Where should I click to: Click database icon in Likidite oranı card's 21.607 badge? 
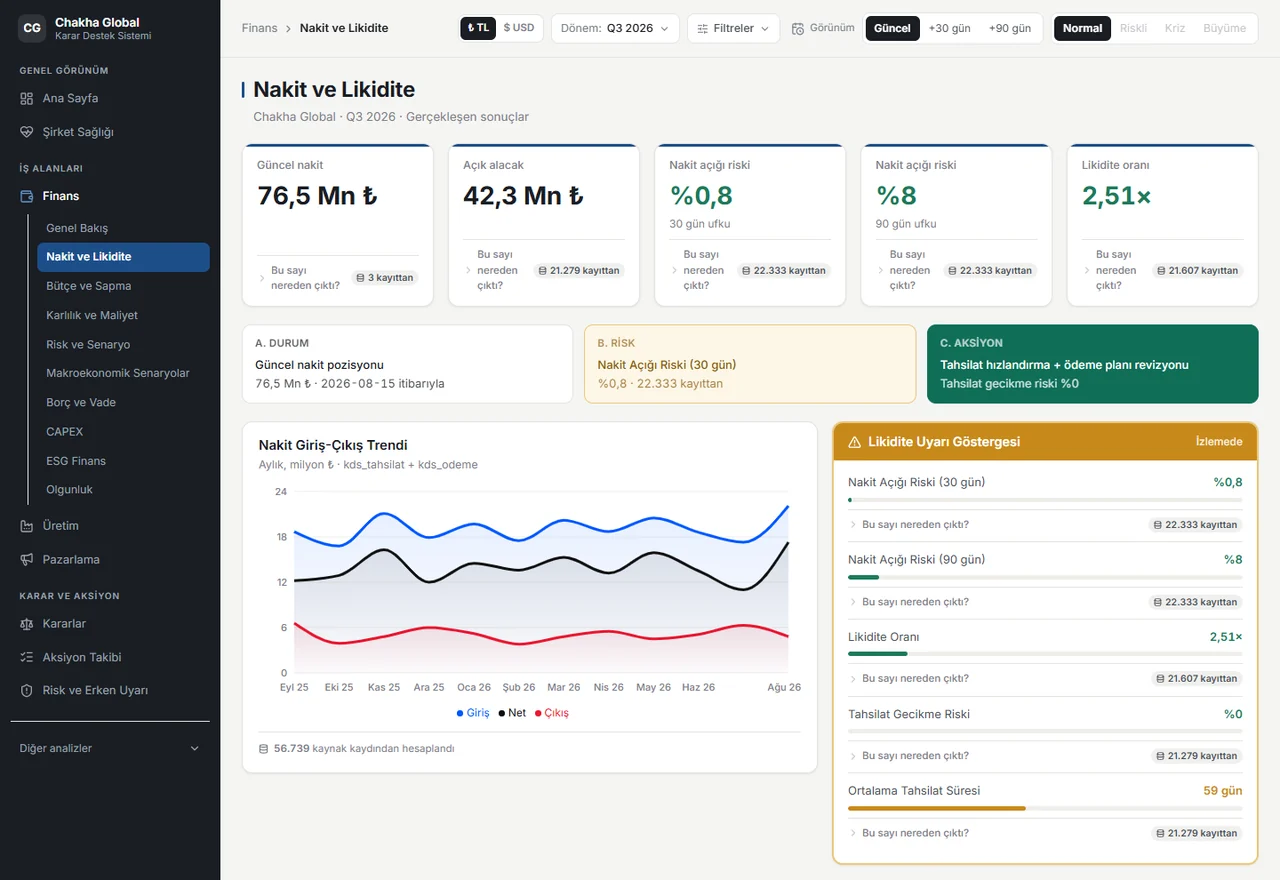1160,270
